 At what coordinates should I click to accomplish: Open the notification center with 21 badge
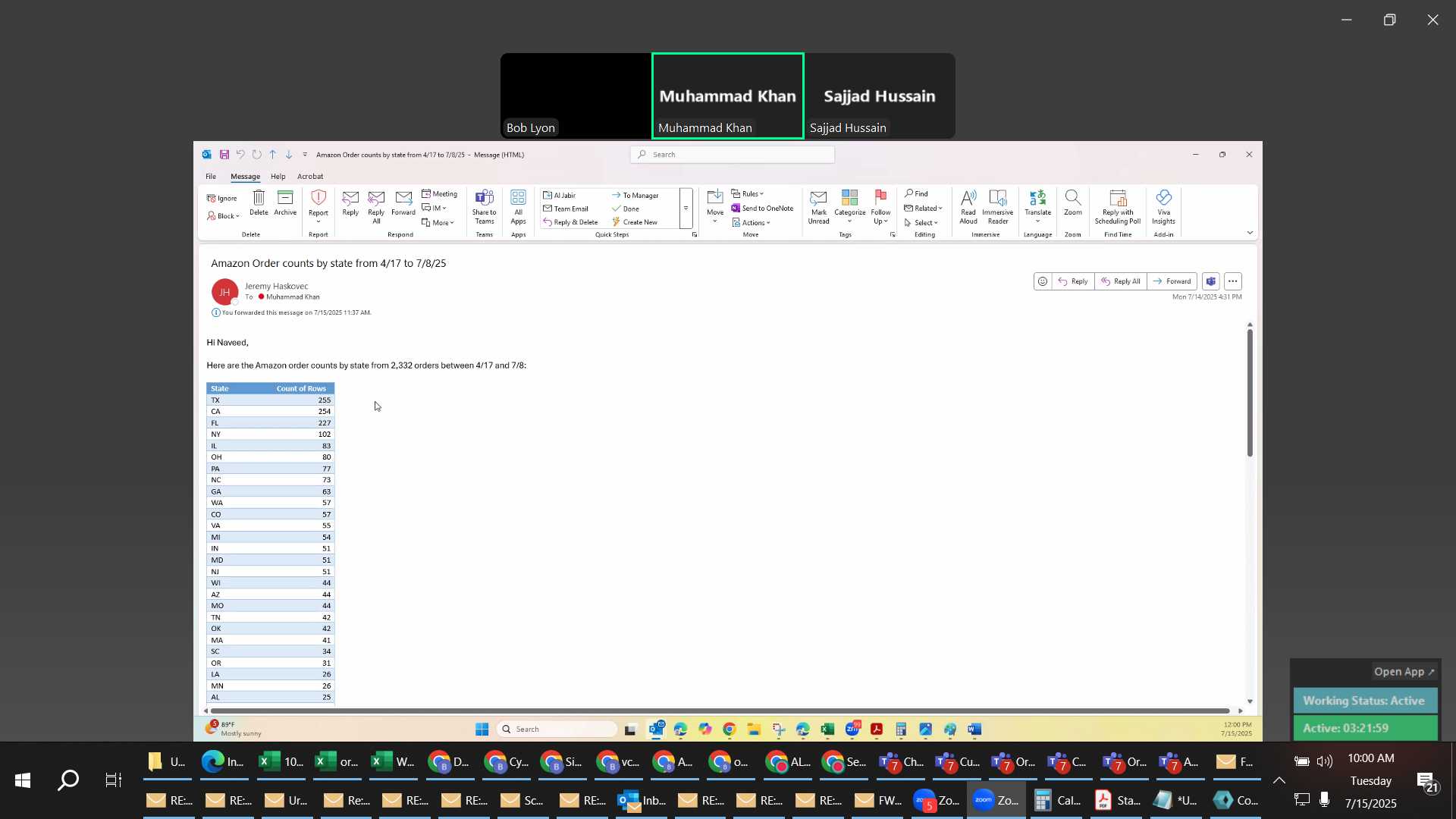[x=1426, y=783]
